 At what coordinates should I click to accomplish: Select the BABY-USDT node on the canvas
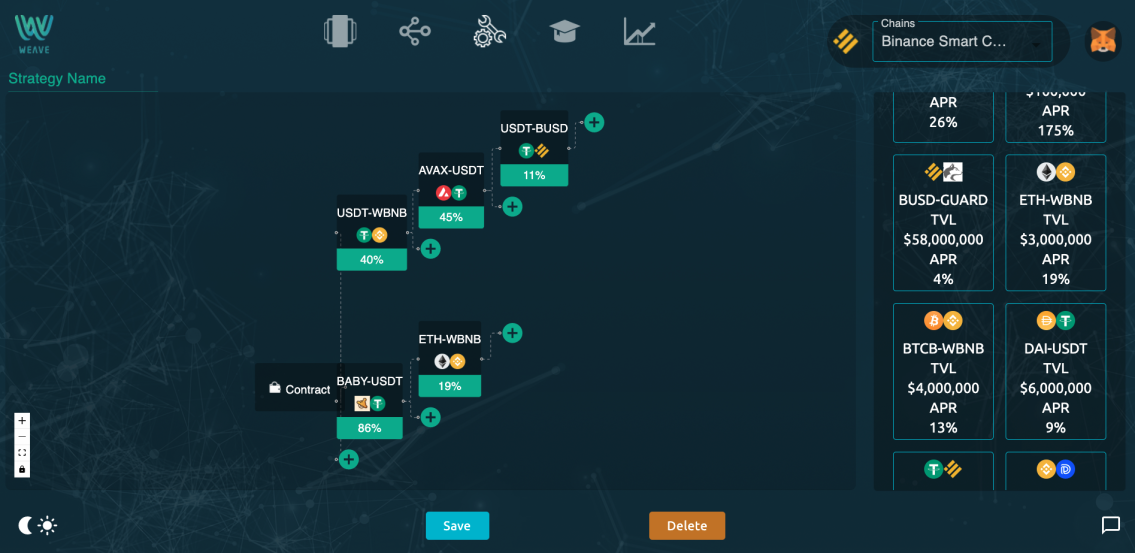click(x=369, y=400)
